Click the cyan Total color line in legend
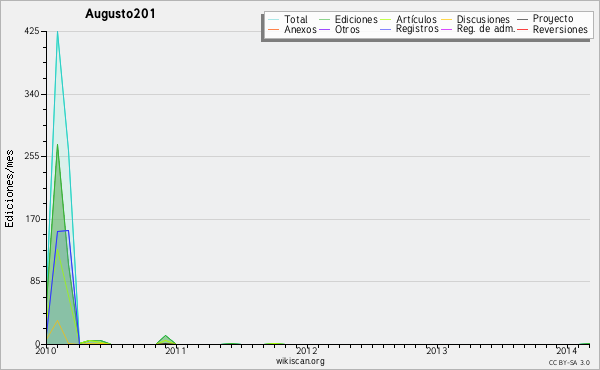 click(274, 19)
